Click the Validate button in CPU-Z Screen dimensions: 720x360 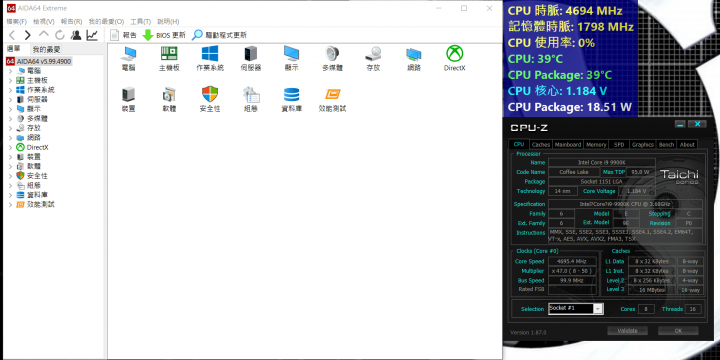pyautogui.click(x=627, y=331)
